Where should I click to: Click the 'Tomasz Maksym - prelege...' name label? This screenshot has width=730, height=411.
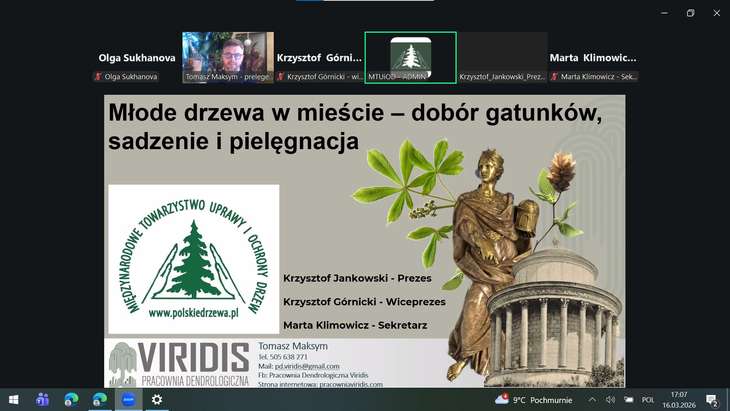coord(229,77)
